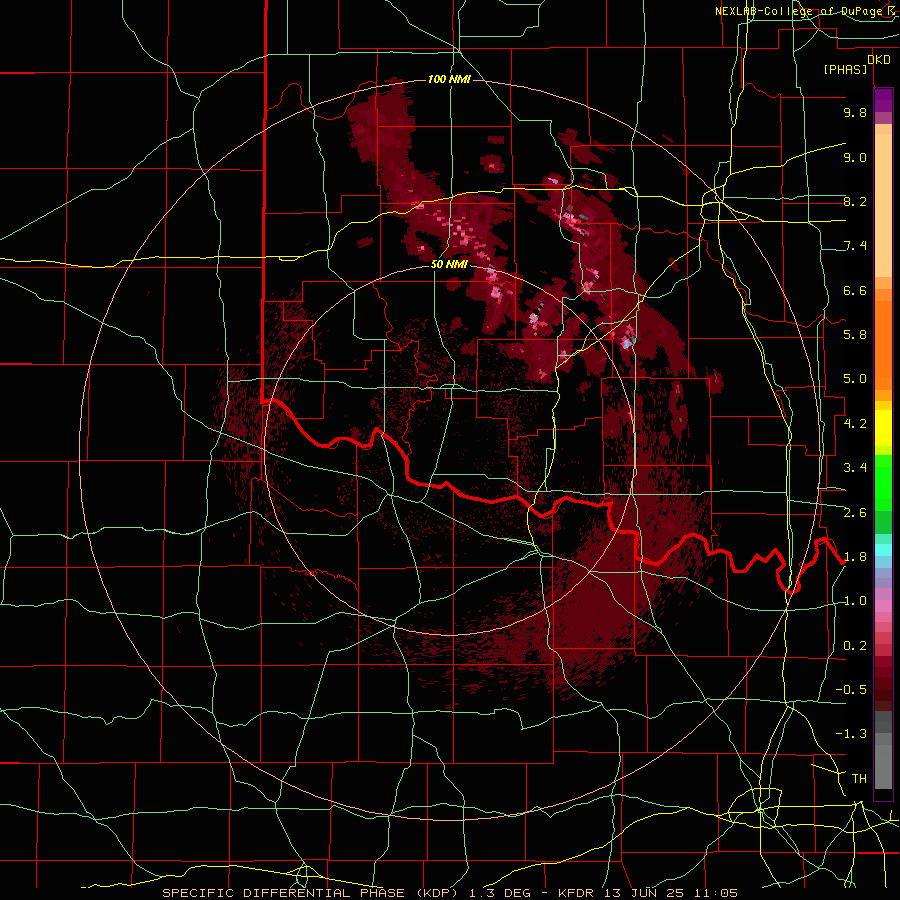The height and width of the screenshot is (900, 900).
Task: Pick the bright green band of the color bar
Action: tap(883, 482)
